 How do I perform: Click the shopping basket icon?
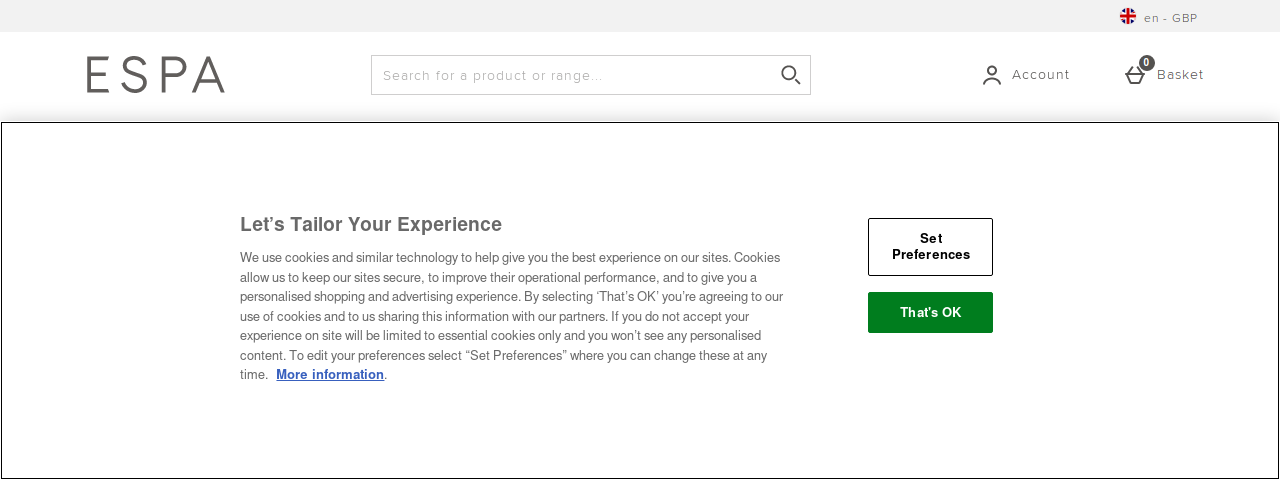pyautogui.click(x=1134, y=76)
